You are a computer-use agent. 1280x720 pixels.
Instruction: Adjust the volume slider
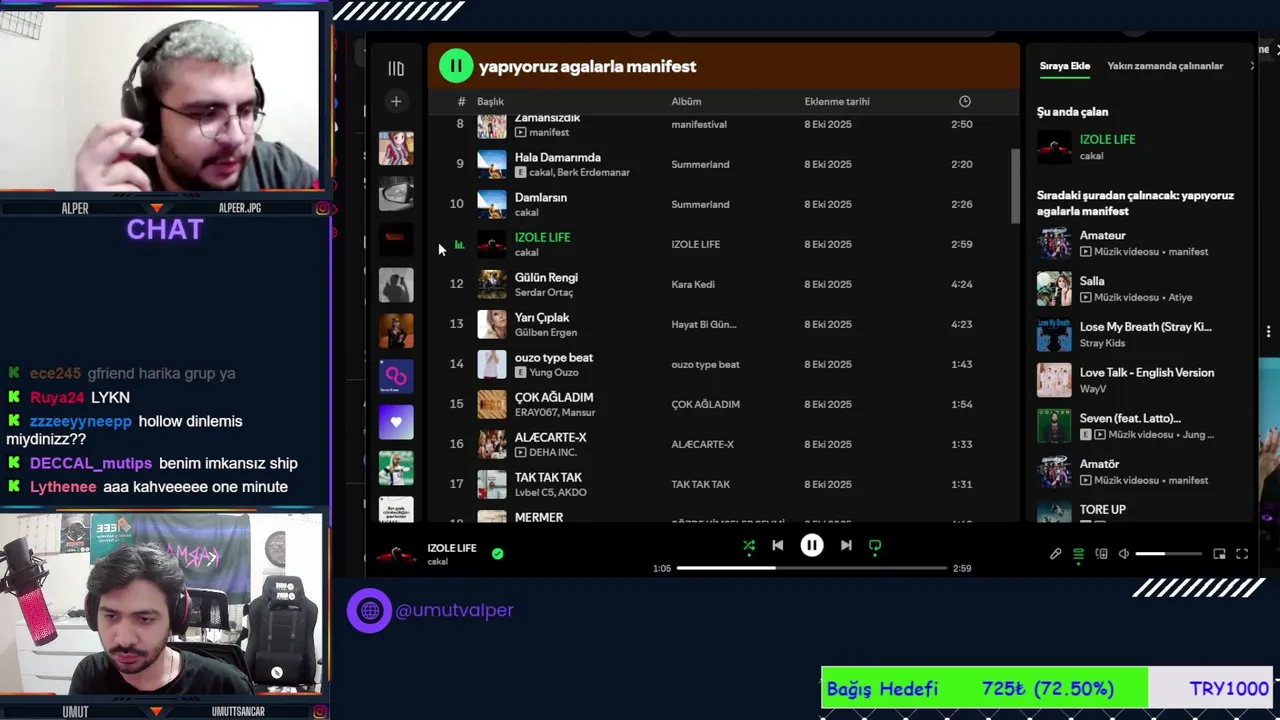point(1168,554)
